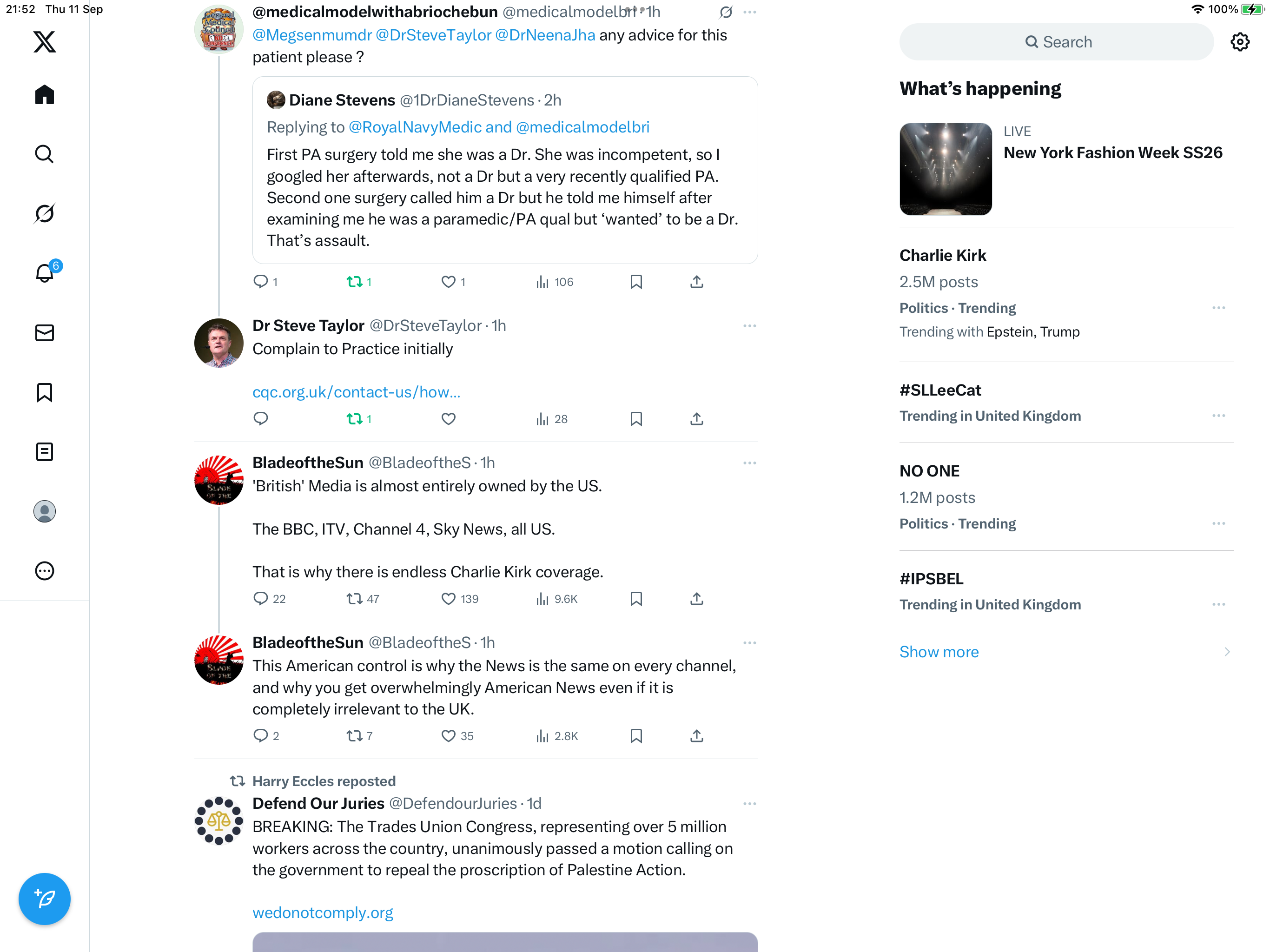Open Lists icon in sidebar
Viewport: 1270px width, 952px height.
[x=44, y=452]
